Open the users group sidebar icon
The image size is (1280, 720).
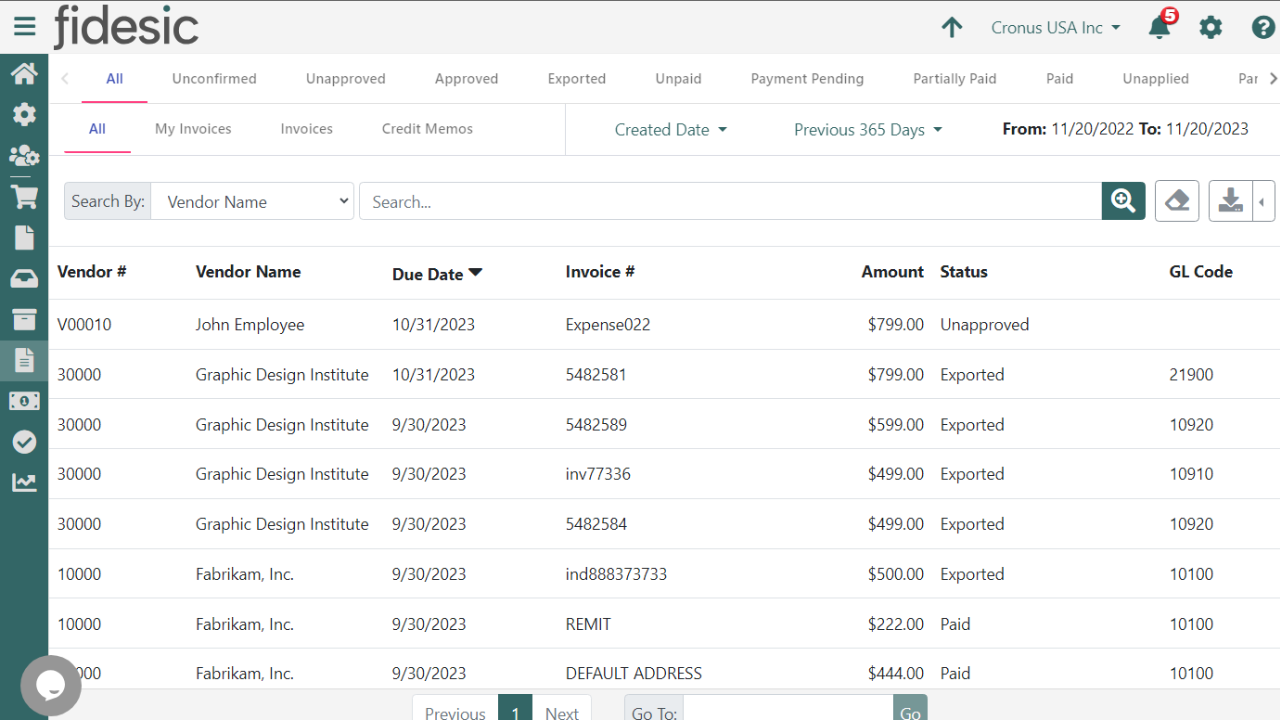tap(24, 155)
